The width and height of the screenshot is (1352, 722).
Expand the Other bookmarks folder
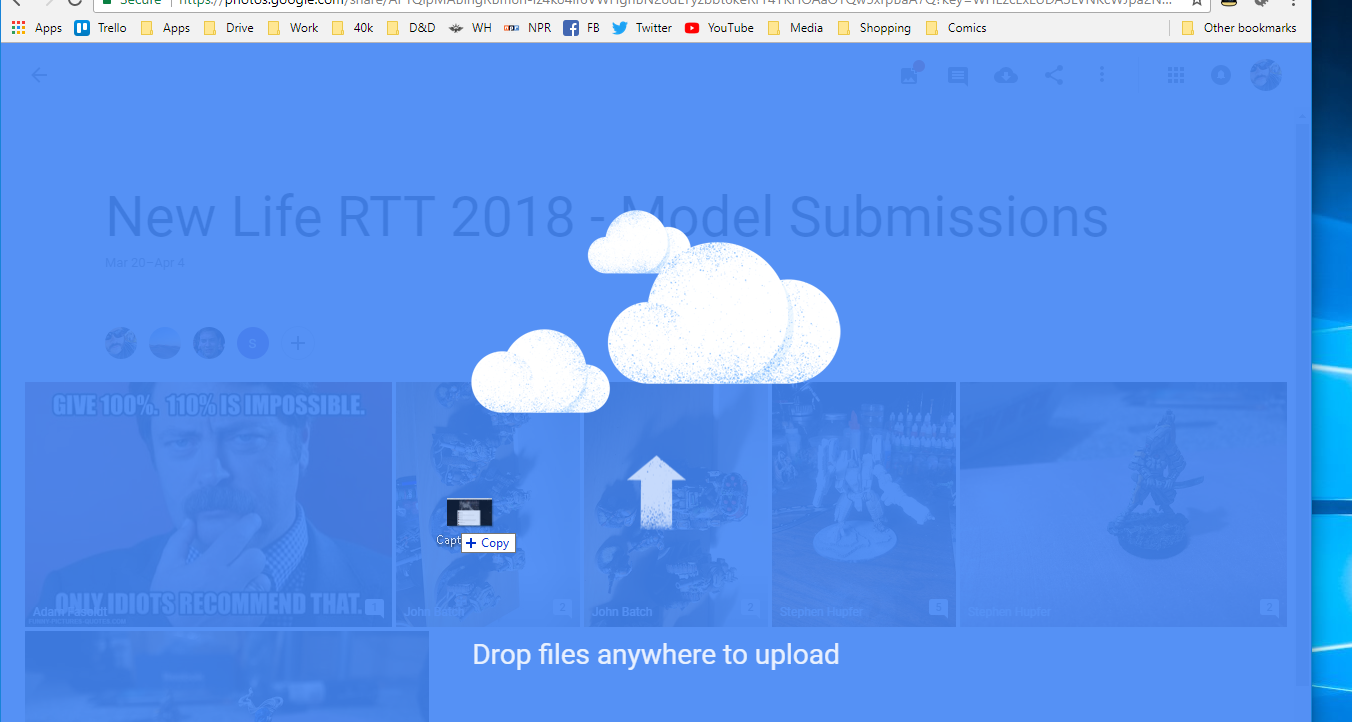click(x=1238, y=28)
